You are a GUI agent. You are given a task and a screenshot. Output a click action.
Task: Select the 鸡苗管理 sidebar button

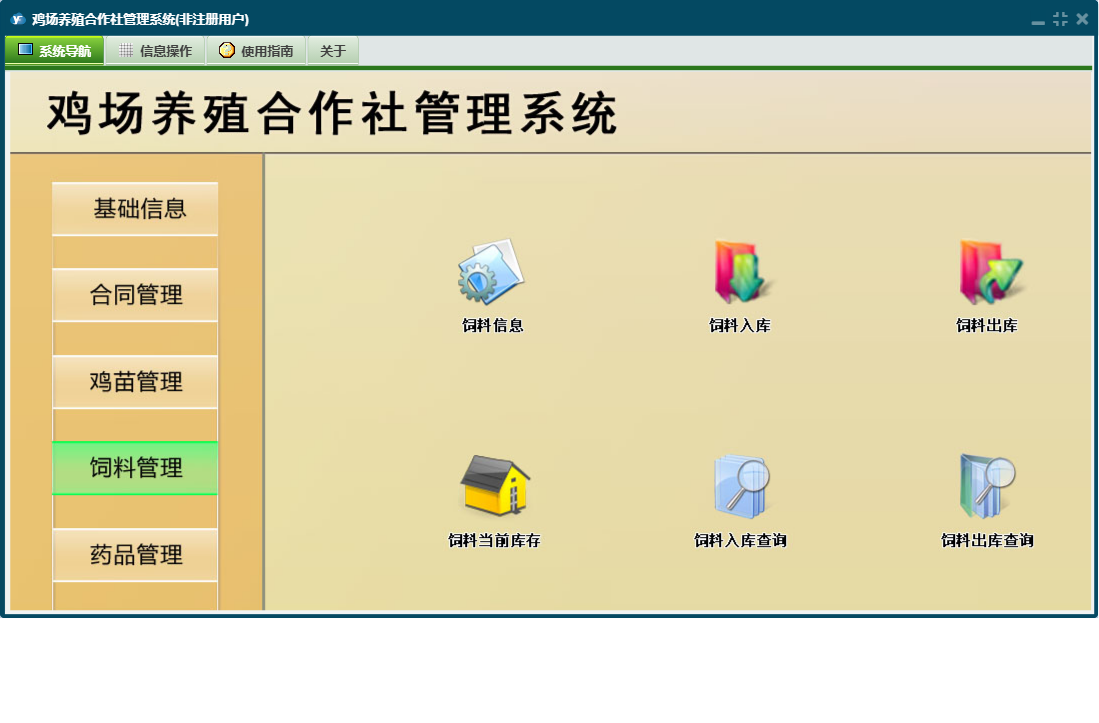pyautogui.click(x=135, y=382)
